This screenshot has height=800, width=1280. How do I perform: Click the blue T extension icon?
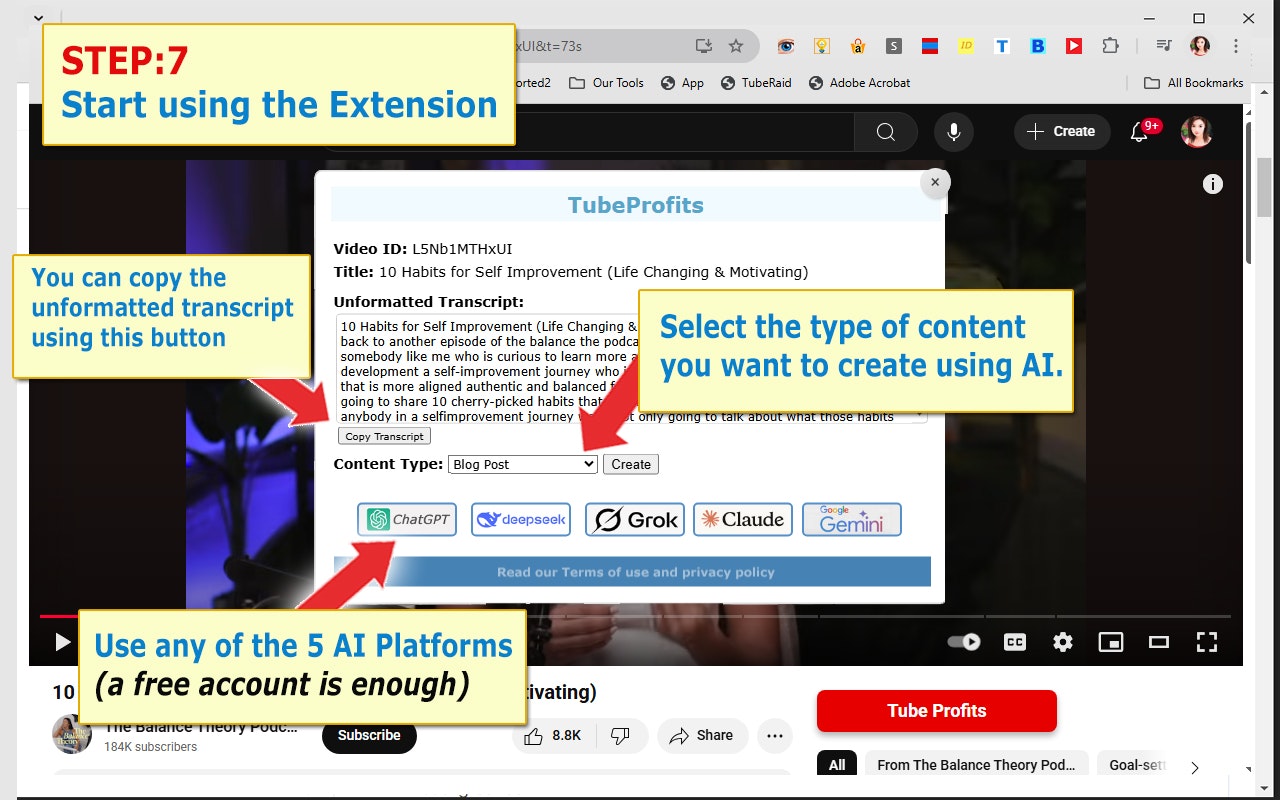tap(1002, 46)
